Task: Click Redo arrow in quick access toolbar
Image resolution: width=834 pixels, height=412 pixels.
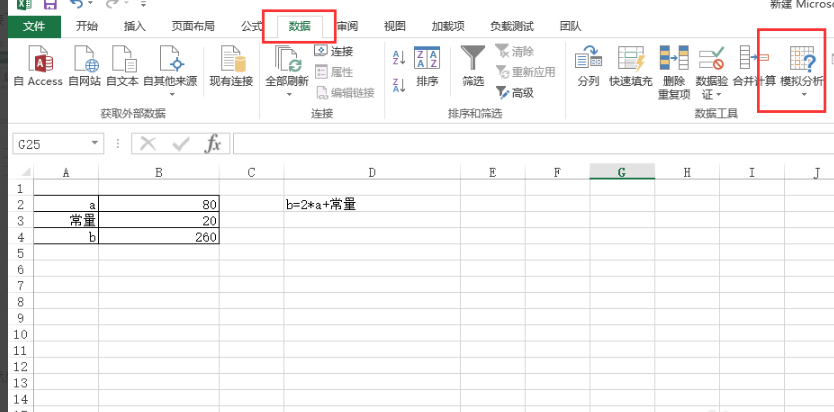Action: coord(112,4)
